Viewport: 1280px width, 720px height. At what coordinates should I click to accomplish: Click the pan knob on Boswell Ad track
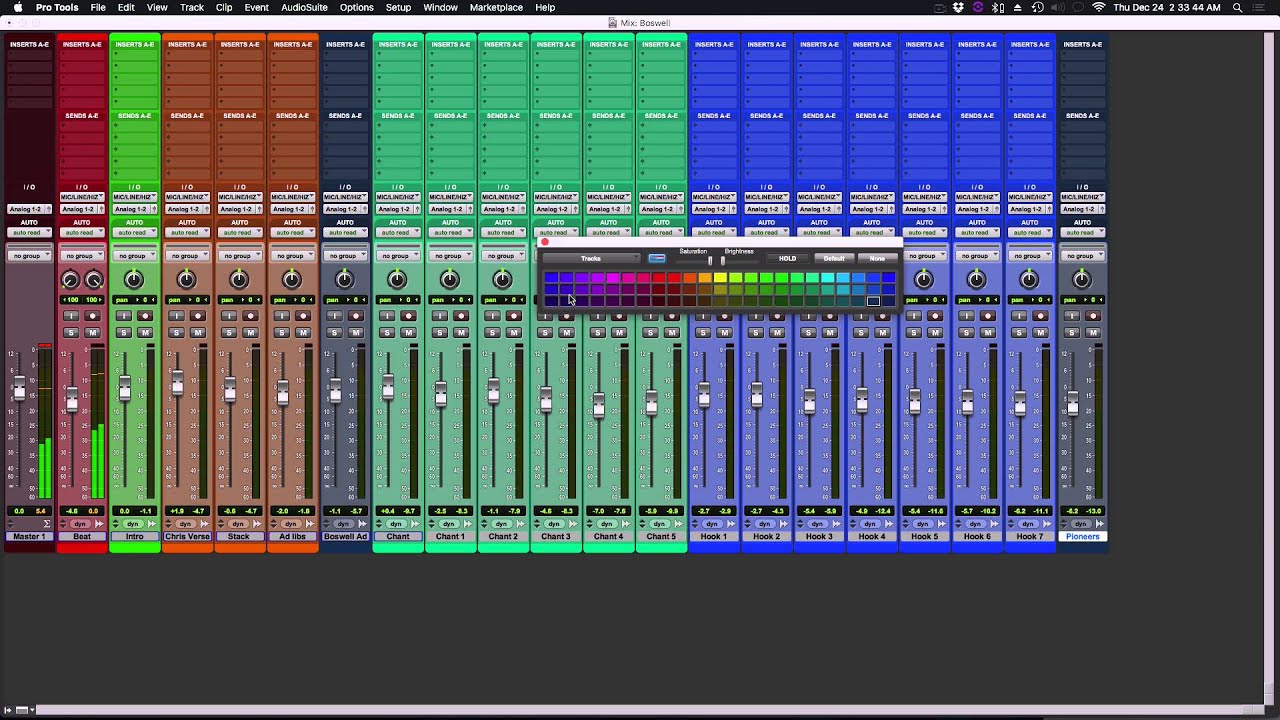(344, 279)
